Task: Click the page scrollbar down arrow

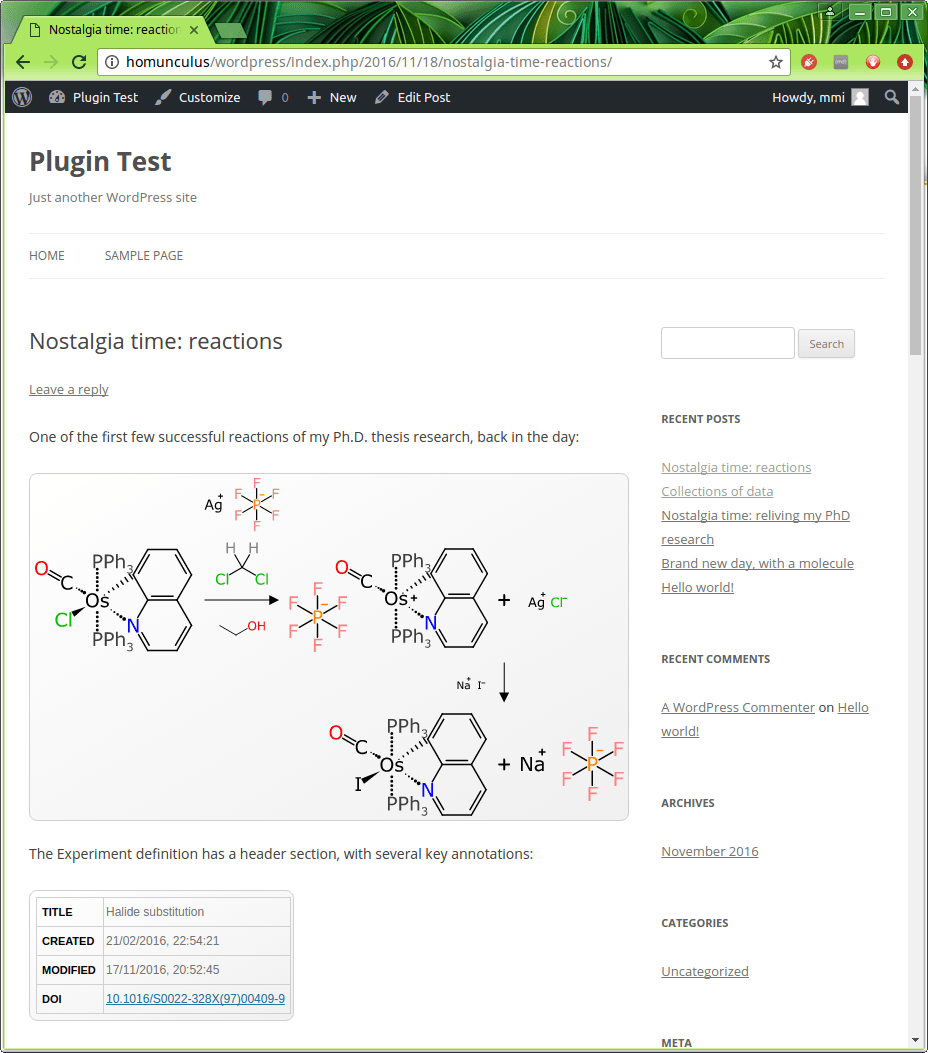Action: pos(916,1040)
